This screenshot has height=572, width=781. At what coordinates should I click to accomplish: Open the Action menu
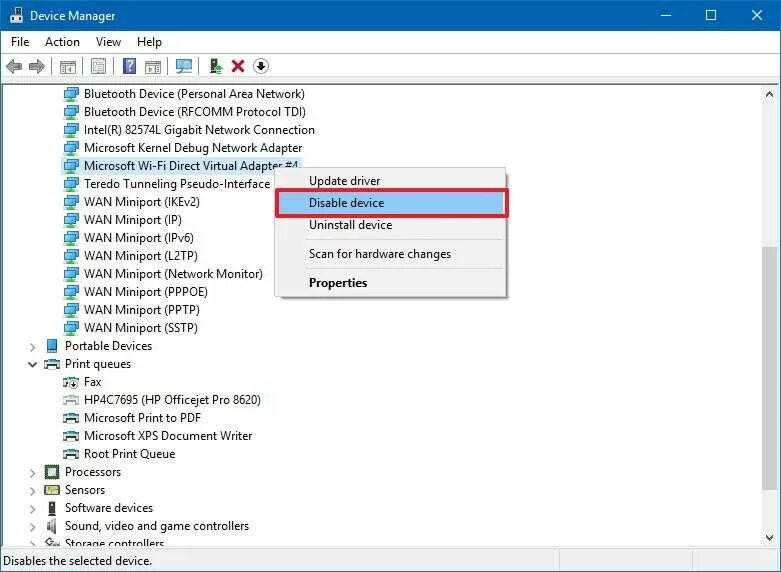62,42
